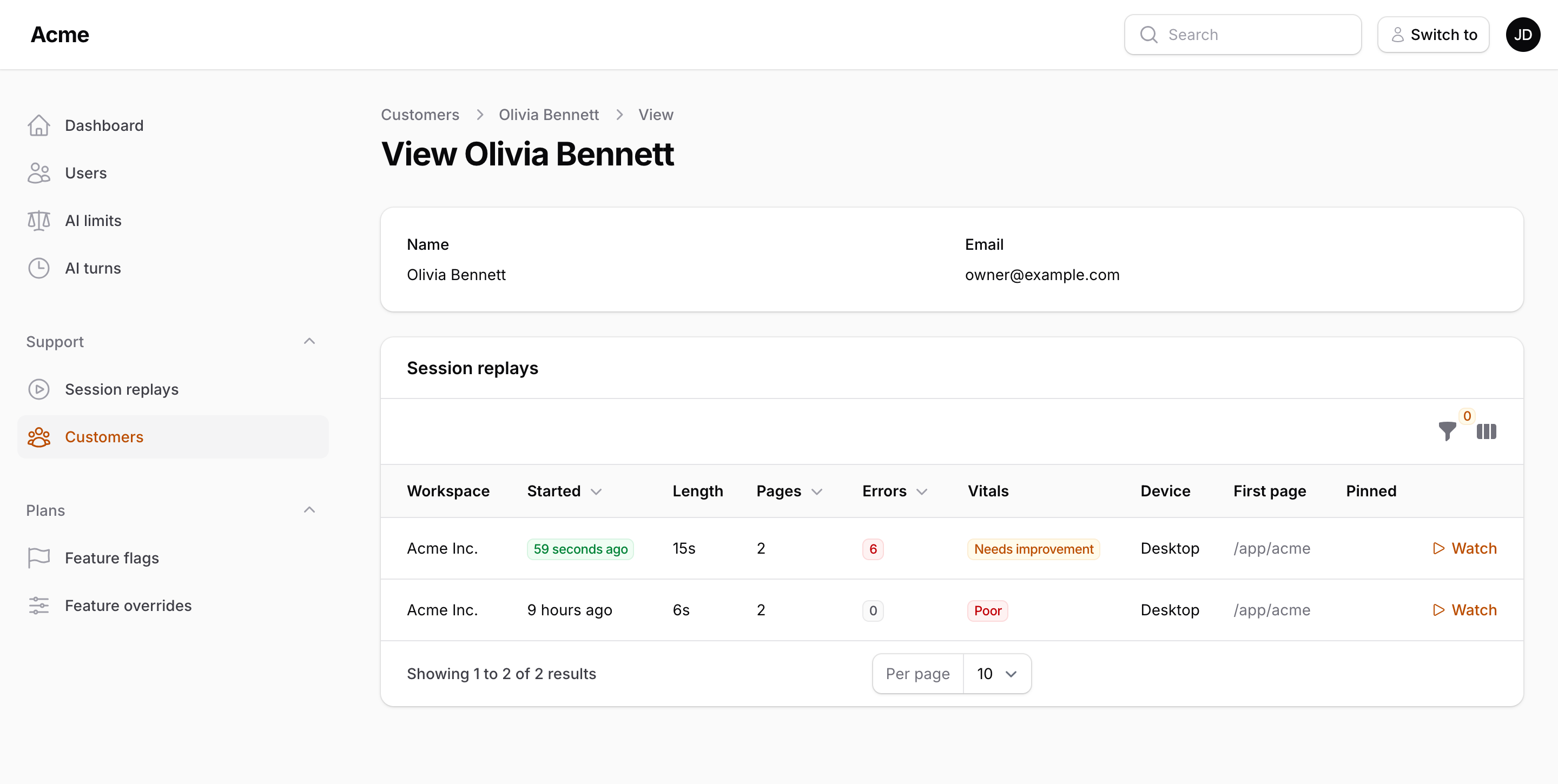Select the Customers group icon
This screenshot has width=1558, height=784.
coord(39,437)
